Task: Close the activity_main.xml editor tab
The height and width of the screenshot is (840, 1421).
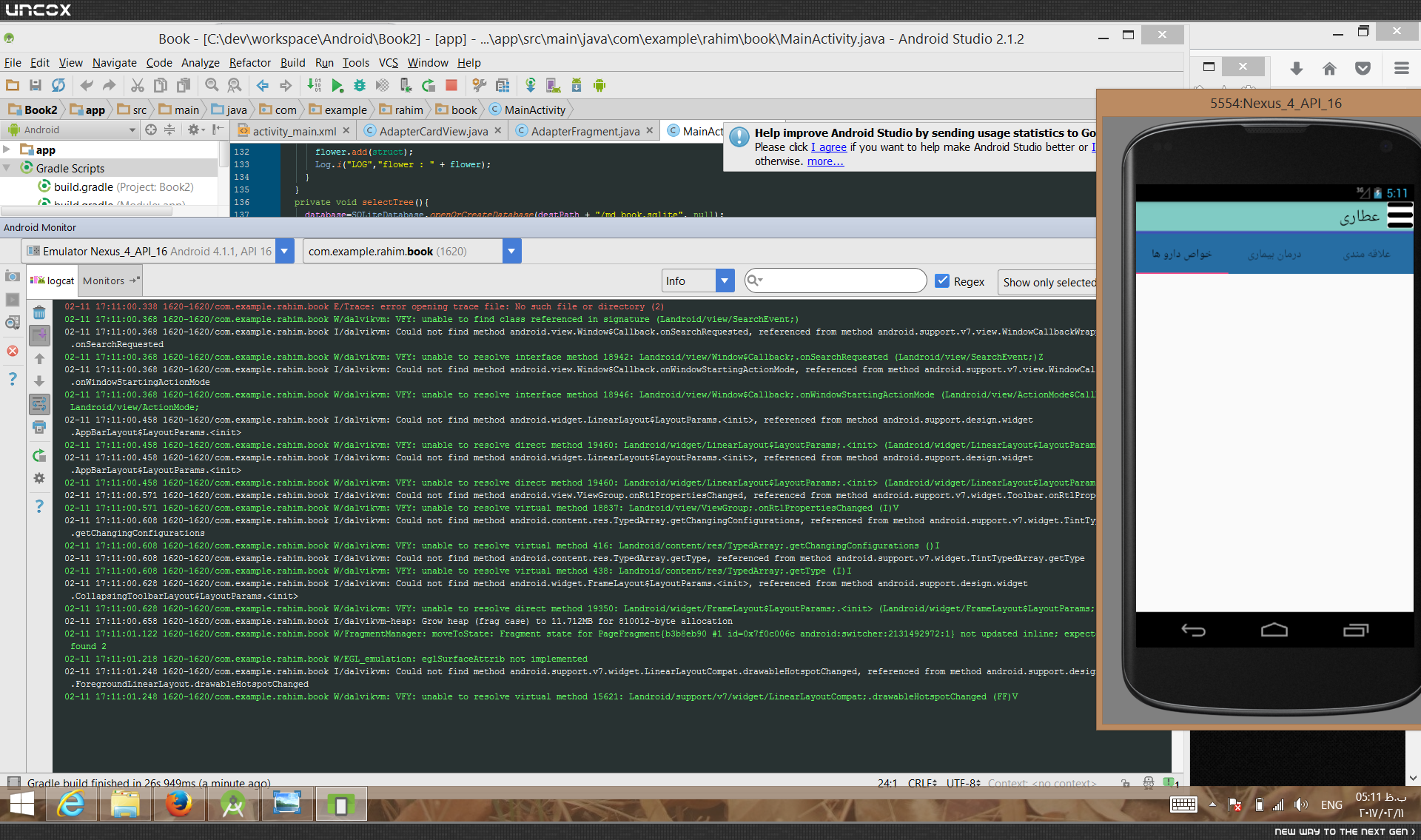Action: [346, 131]
